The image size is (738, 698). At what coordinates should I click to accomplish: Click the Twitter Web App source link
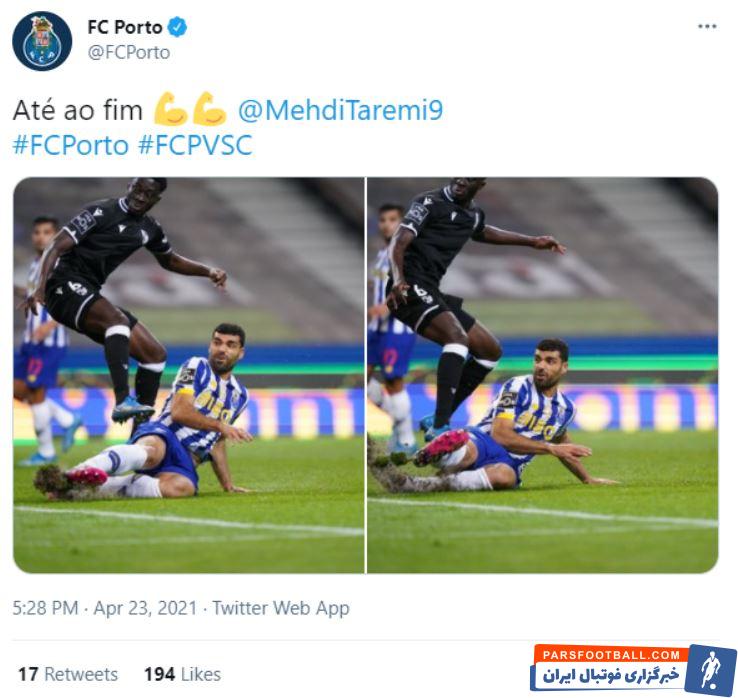281,608
